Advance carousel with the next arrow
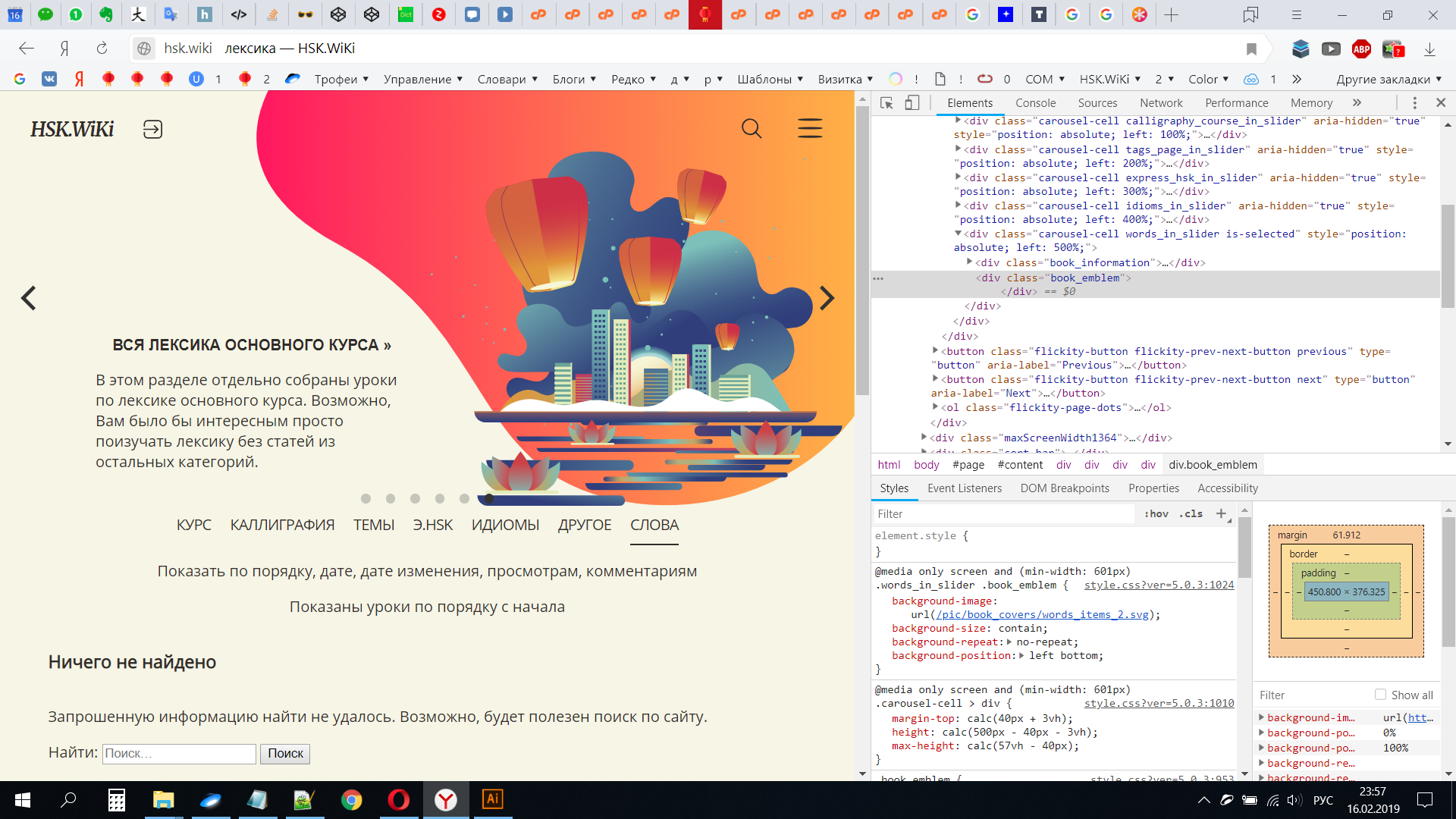The image size is (1456, 819). click(827, 298)
